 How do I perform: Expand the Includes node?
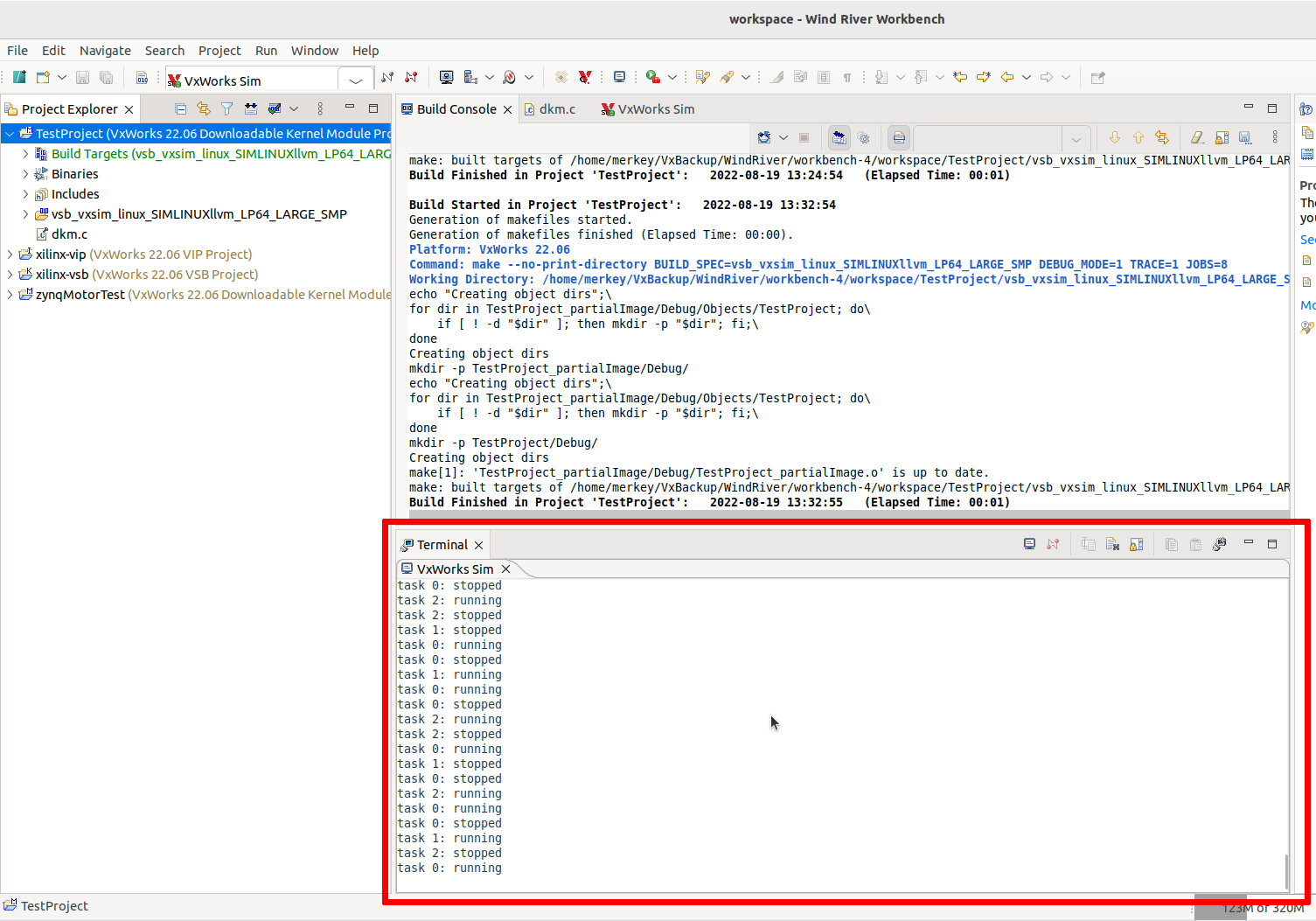(x=25, y=193)
